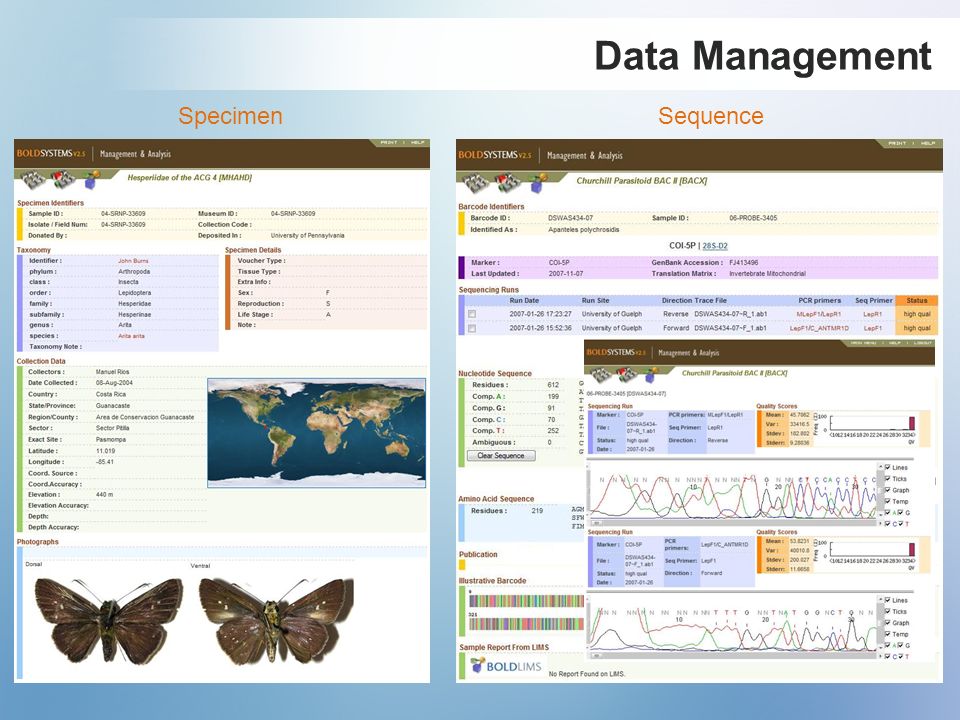Open Management & Analysis on the Sequence page
The image size is (960, 720).
[585, 156]
